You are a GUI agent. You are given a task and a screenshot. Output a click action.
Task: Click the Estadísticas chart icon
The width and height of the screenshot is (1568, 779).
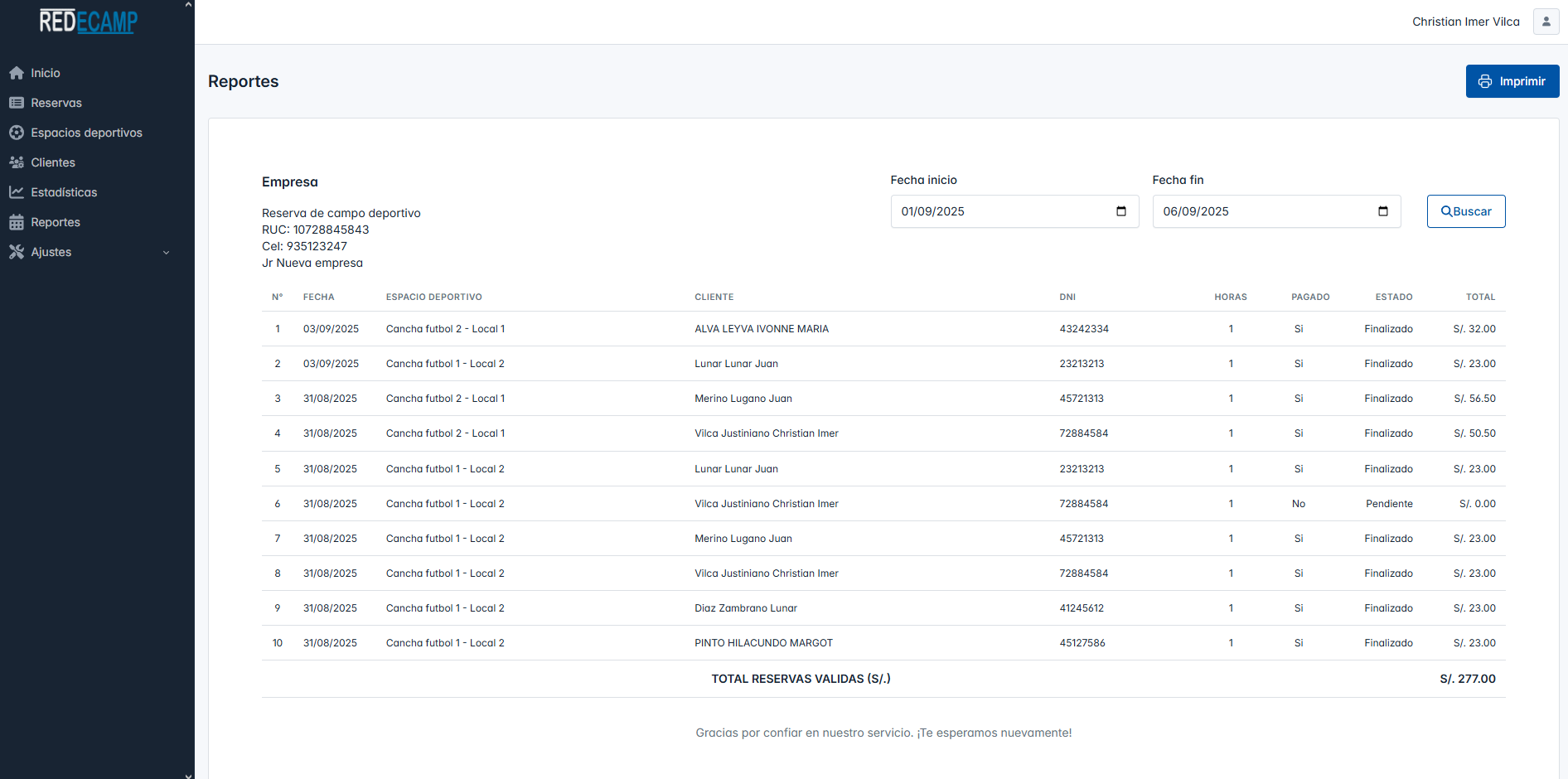[17, 192]
